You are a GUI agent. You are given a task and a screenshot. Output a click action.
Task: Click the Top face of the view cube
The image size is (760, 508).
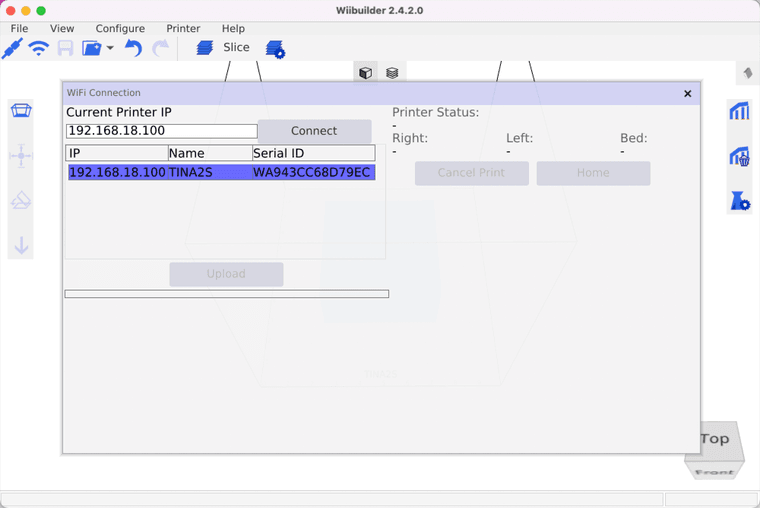pyautogui.click(x=714, y=439)
